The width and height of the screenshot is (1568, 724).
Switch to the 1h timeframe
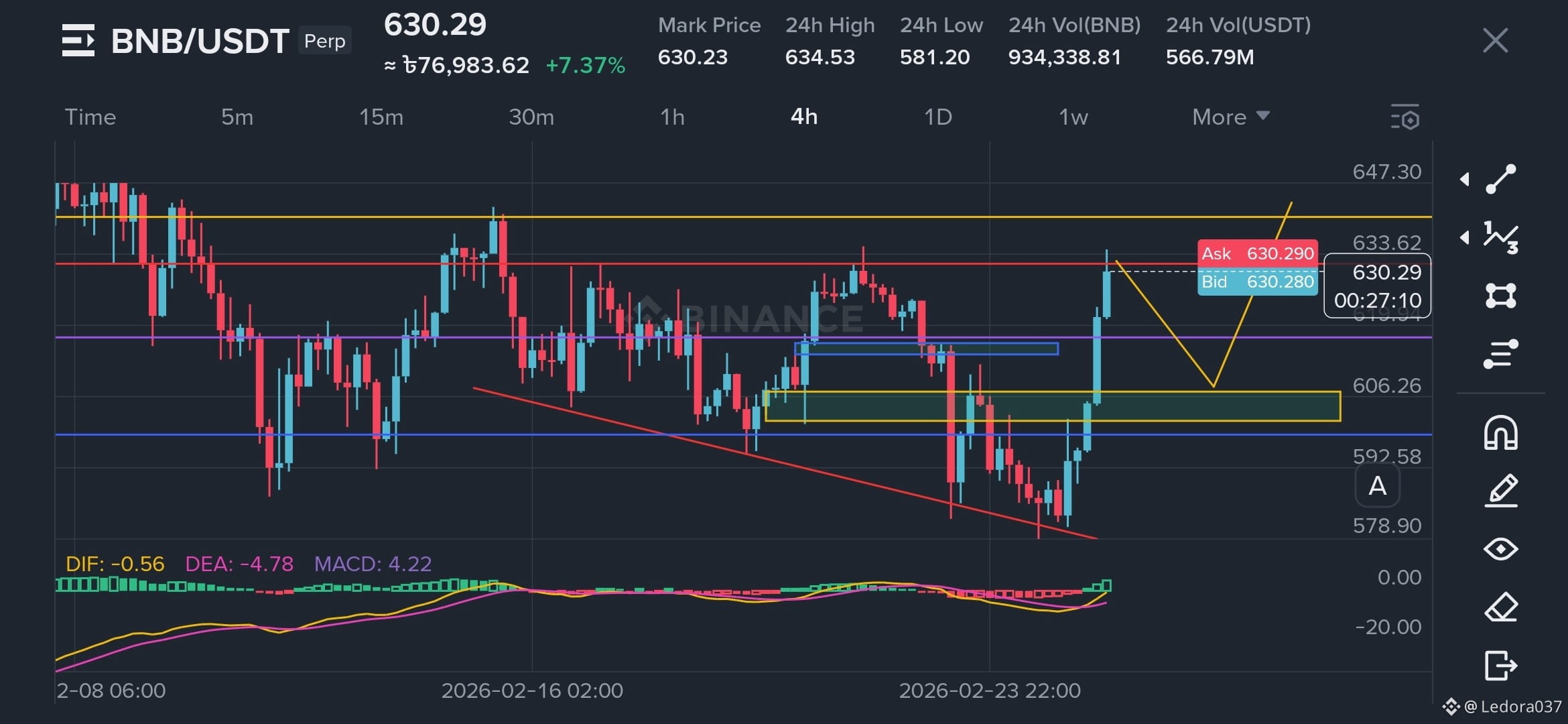(672, 117)
